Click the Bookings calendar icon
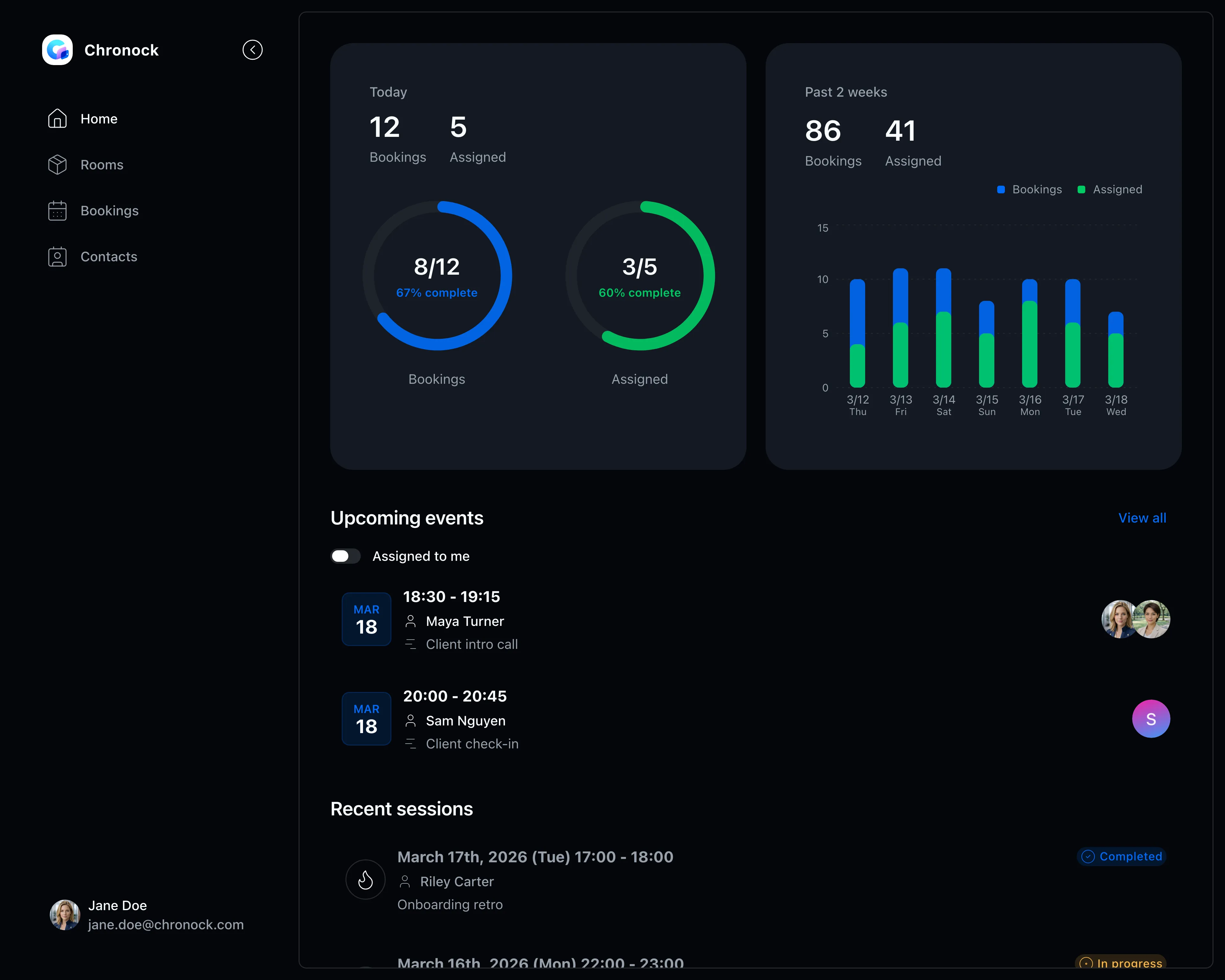Viewport: 1225px width, 980px height. (57, 211)
